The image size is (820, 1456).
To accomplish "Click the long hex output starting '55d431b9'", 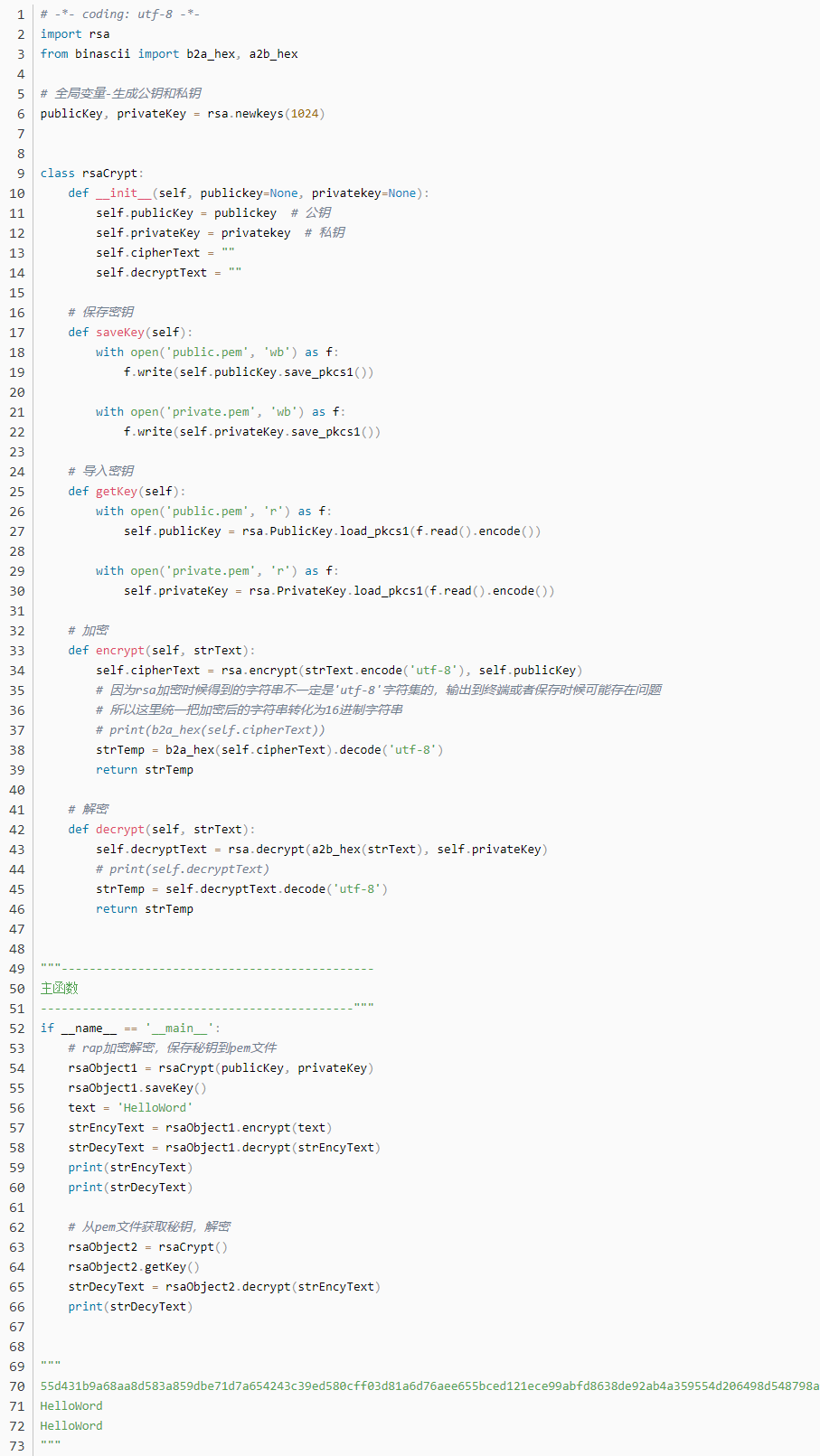I will 429,1386.
